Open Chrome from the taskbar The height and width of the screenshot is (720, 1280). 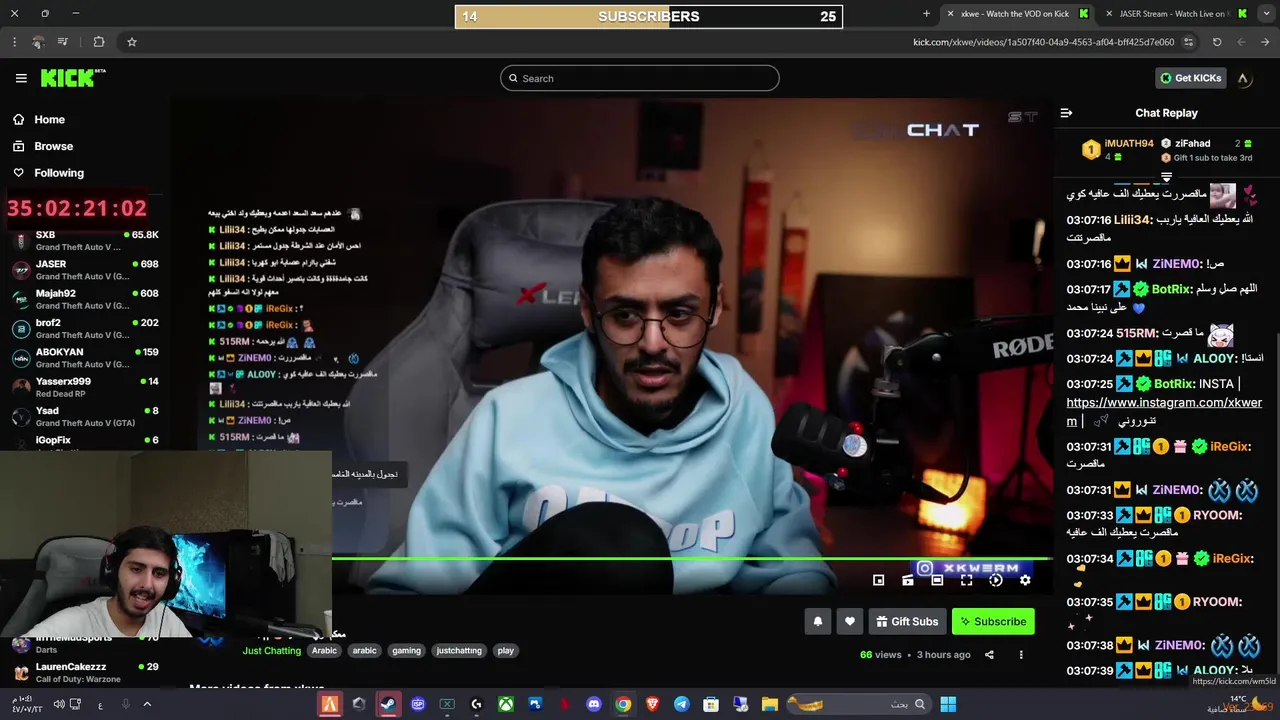click(x=623, y=704)
